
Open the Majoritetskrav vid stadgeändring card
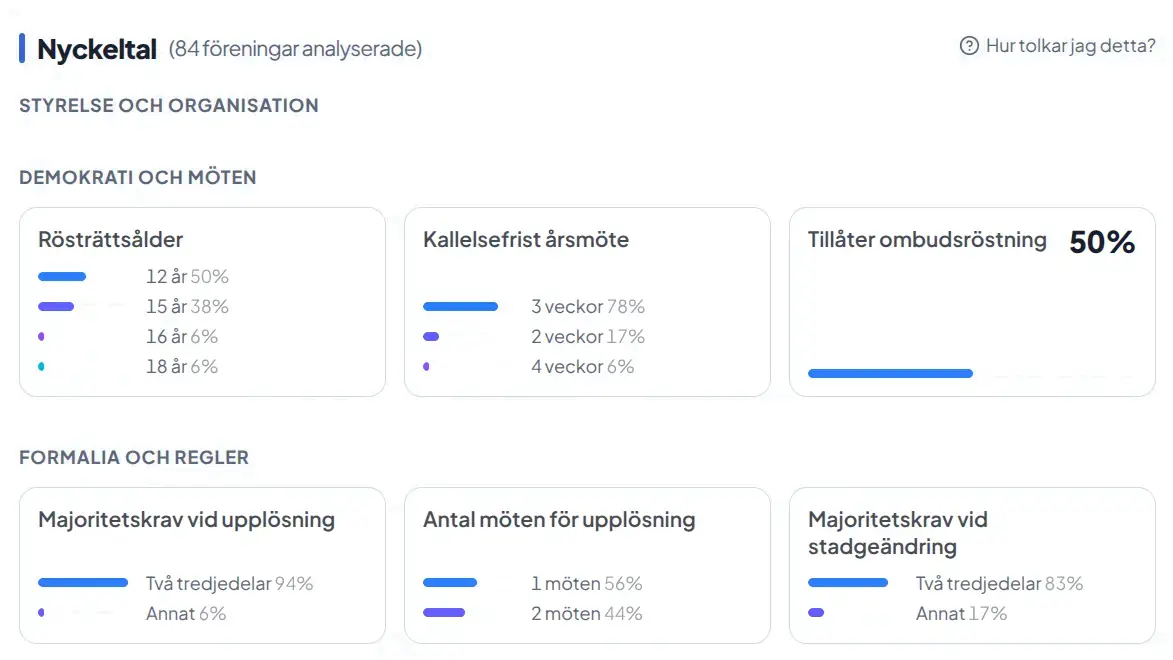click(x=972, y=565)
